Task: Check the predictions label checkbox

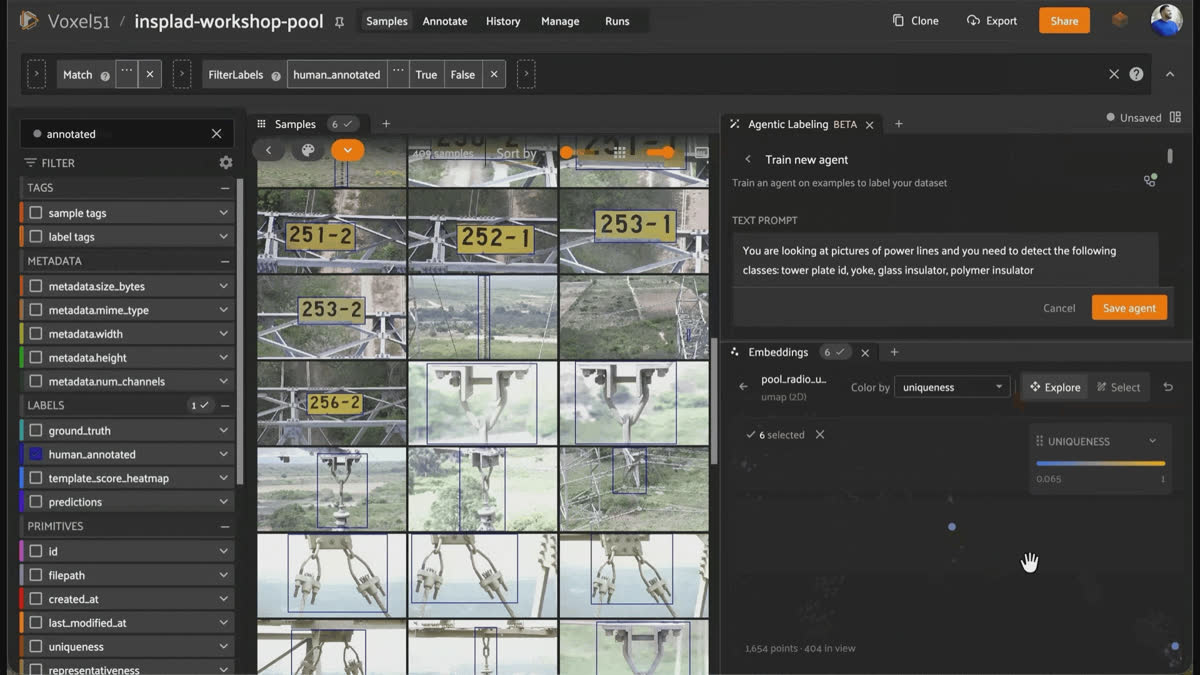Action: point(36,502)
